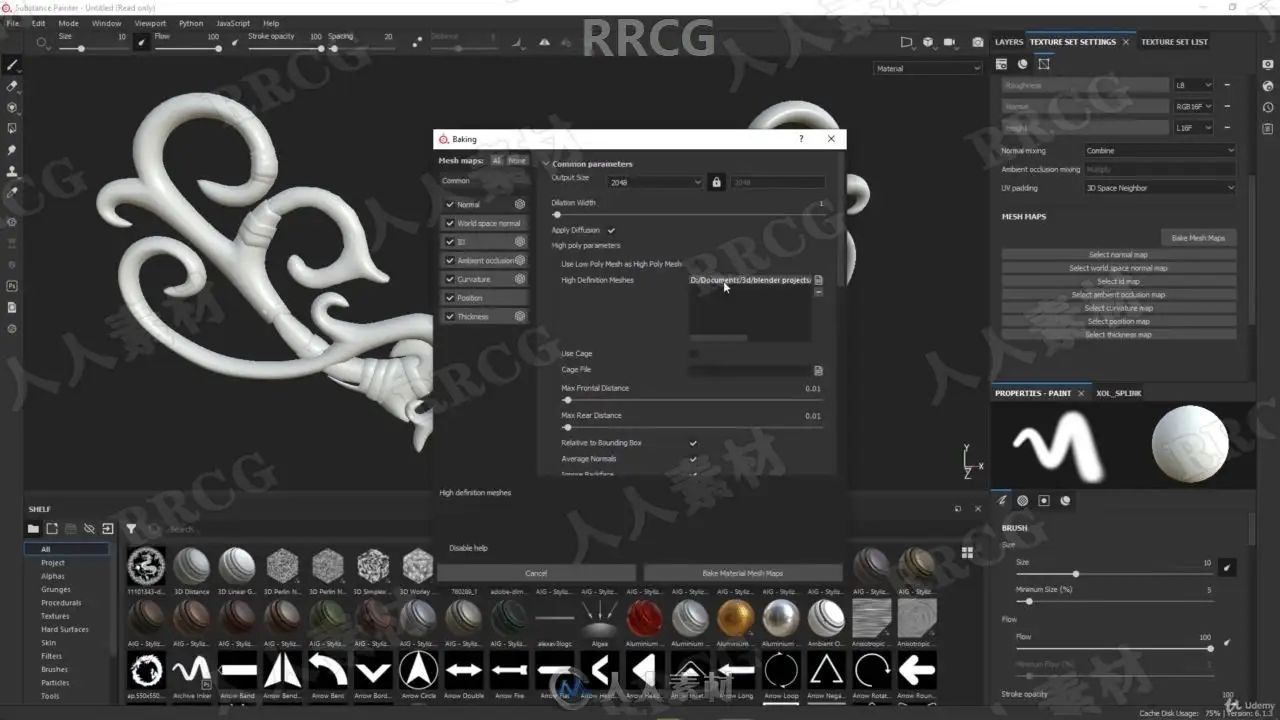The width and height of the screenshot is (1280, 720).
Task: Adjust the Max Frontal Distance slider
Action: (694, 400)
